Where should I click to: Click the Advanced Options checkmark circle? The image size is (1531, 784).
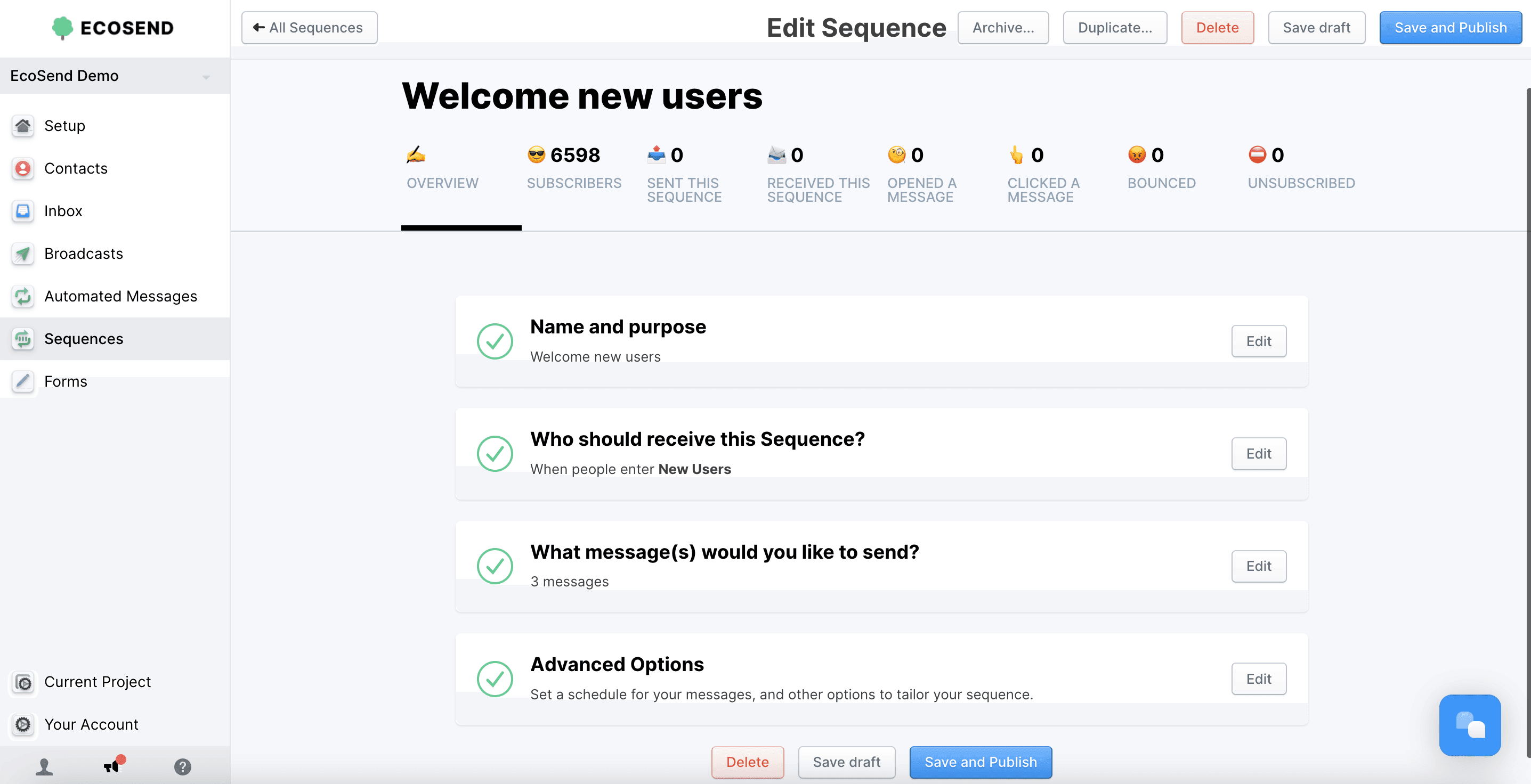495,679
